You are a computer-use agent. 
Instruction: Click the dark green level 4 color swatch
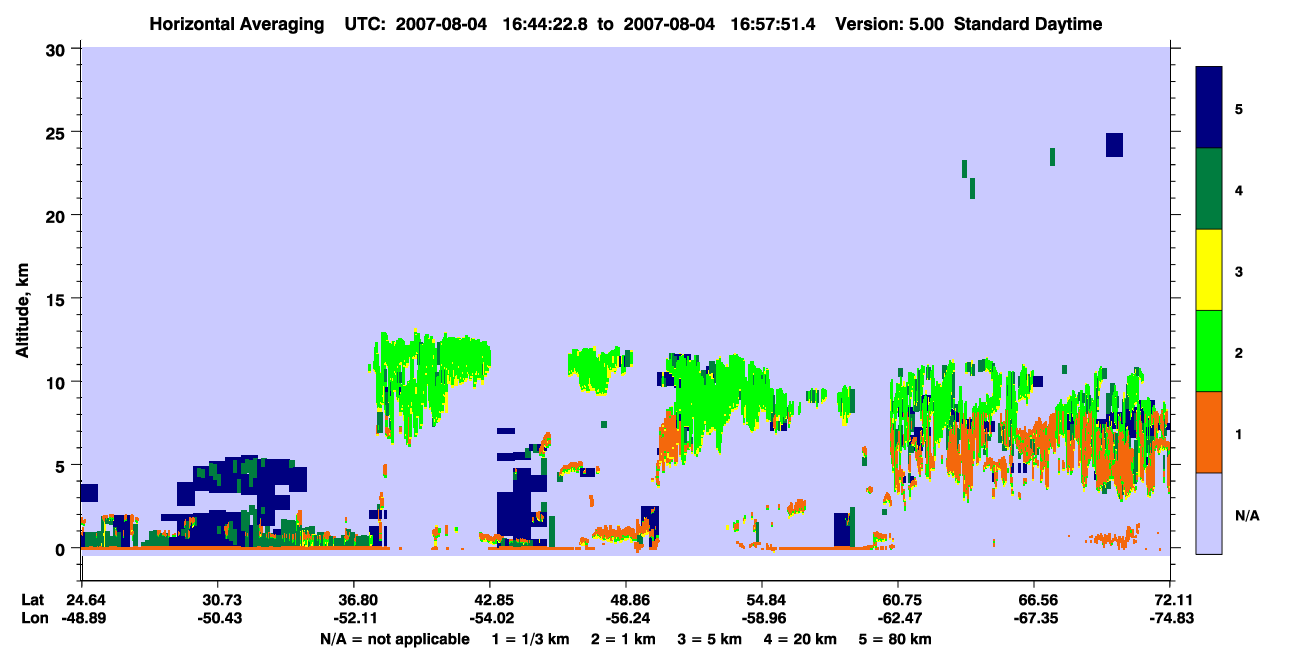click(x=1209, y=189)
